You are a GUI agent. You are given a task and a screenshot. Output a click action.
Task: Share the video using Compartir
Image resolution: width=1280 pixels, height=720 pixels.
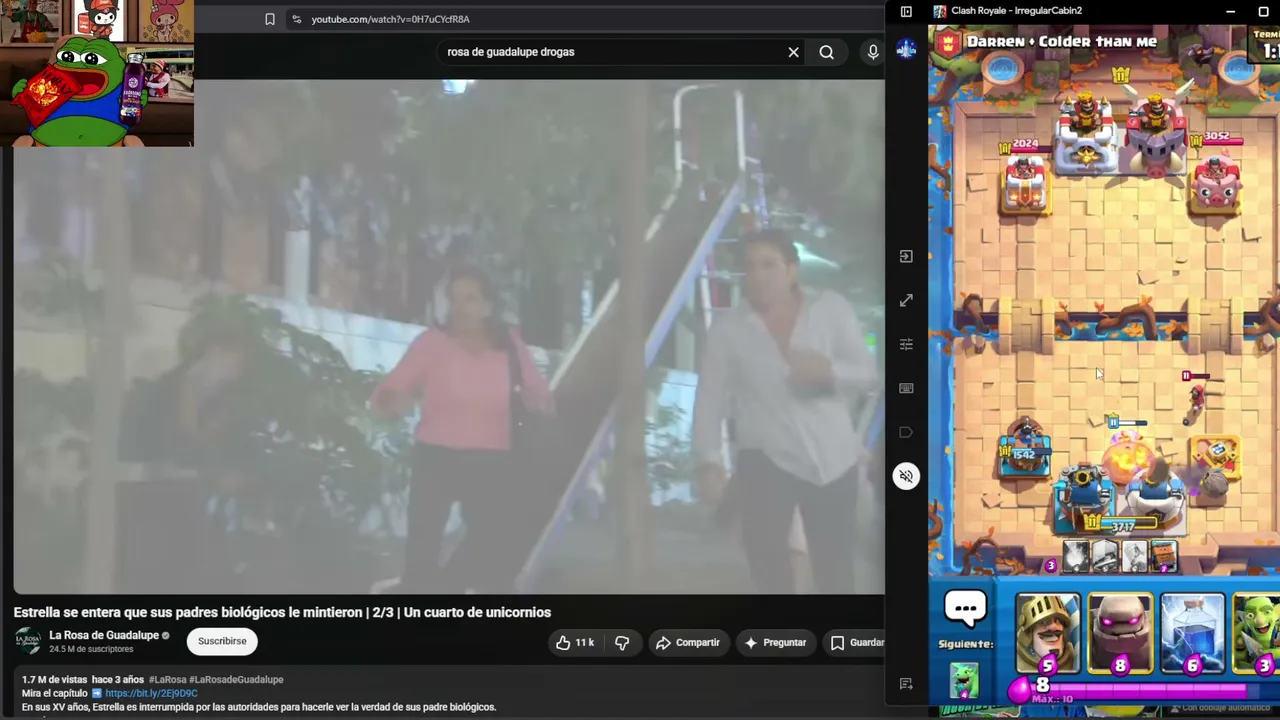pos(687,642)
